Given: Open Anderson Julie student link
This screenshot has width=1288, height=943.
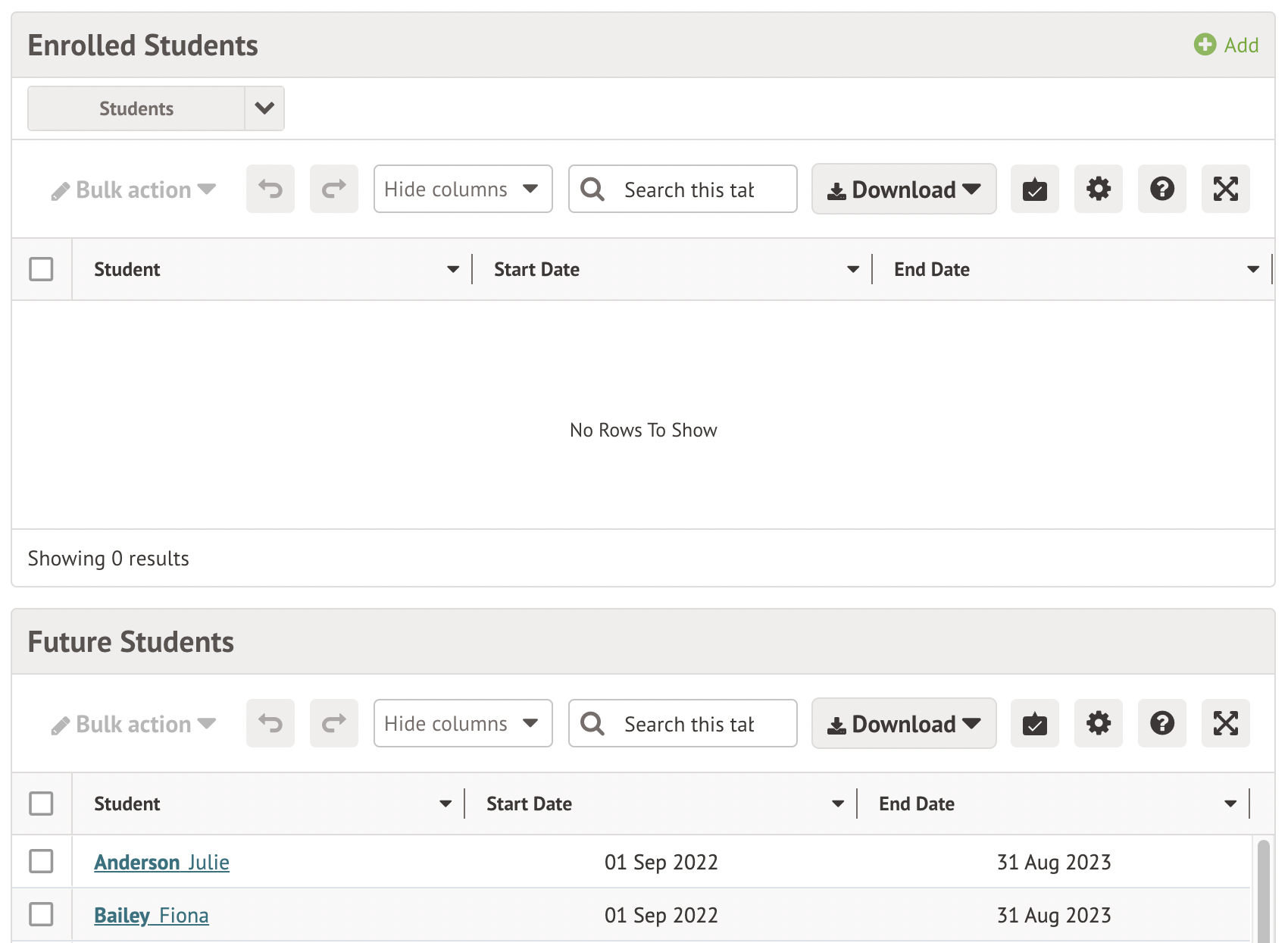Looking at the screenshot, I should tap(161, 862).
